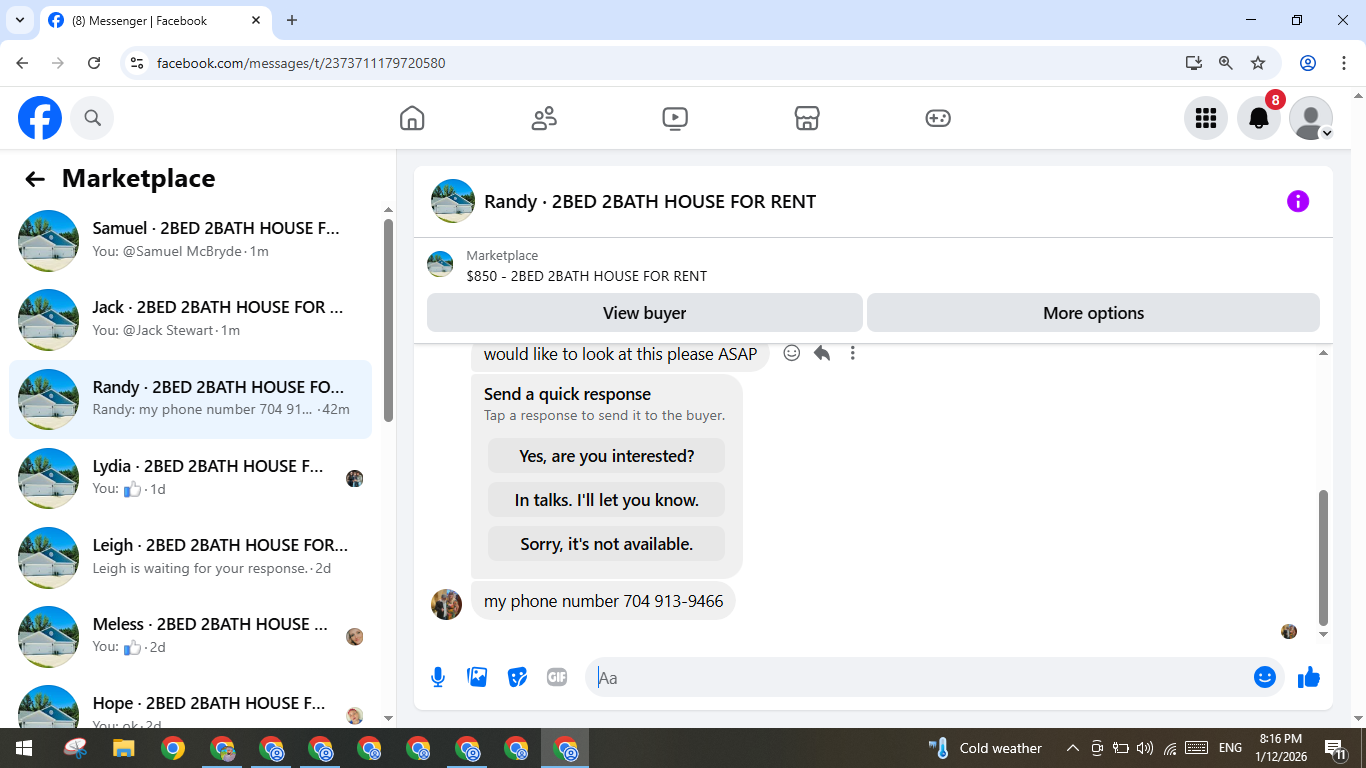Open the Chrome profile icon
Image resolution: width=1366 pixels, height=768 pixels.
(1308, 63)
